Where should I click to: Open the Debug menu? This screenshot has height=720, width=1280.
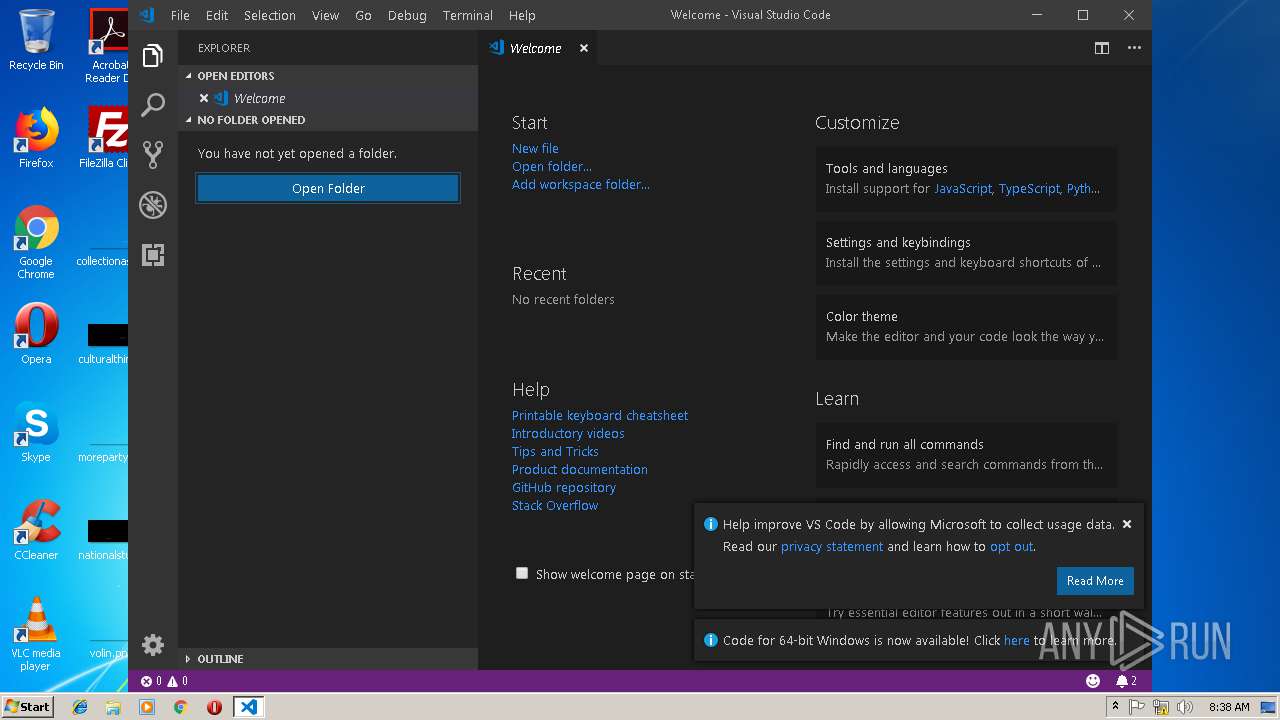point(407,15)
